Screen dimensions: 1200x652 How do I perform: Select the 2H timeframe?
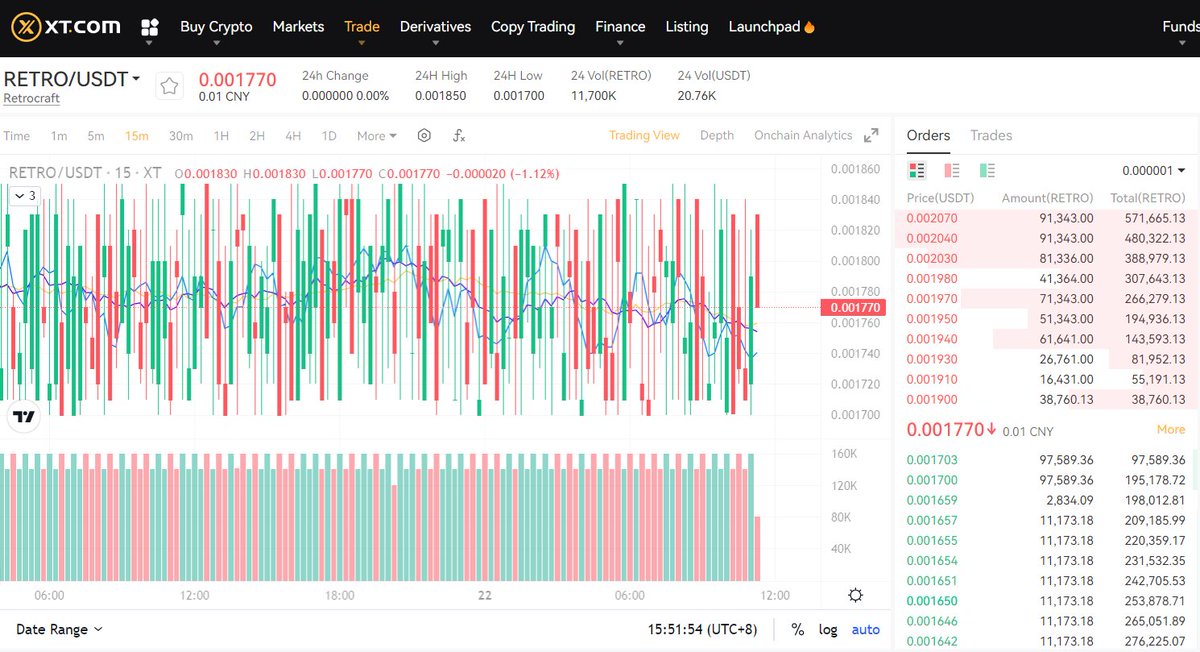(257, 136)
